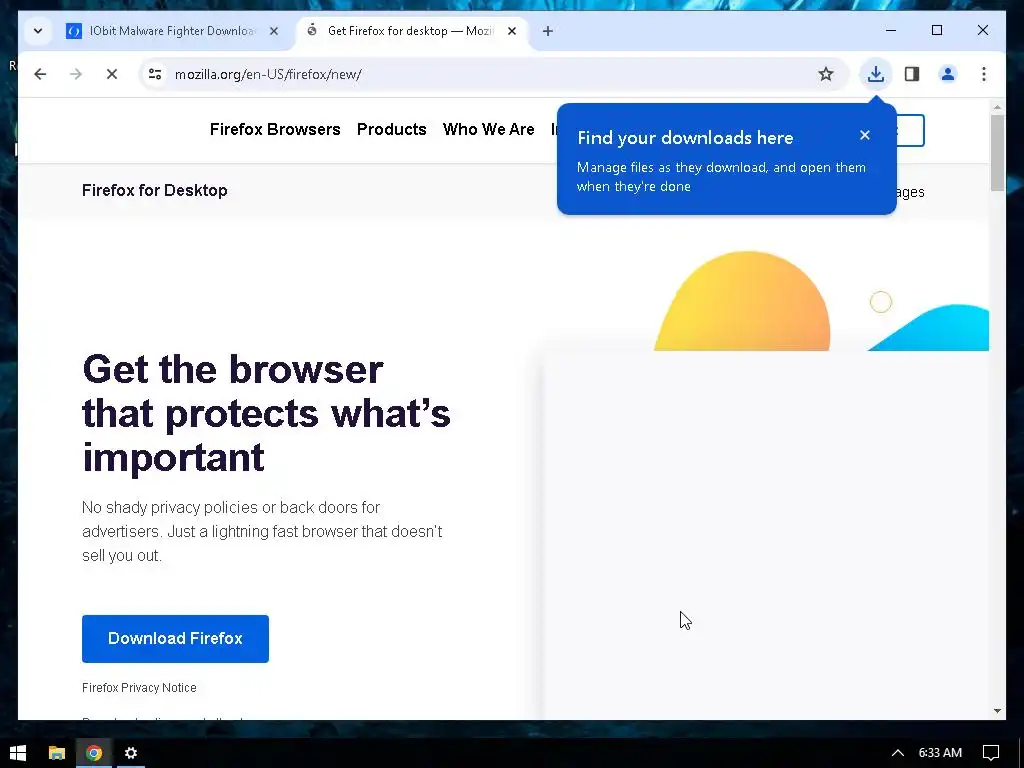Go back to previous page

40,74
